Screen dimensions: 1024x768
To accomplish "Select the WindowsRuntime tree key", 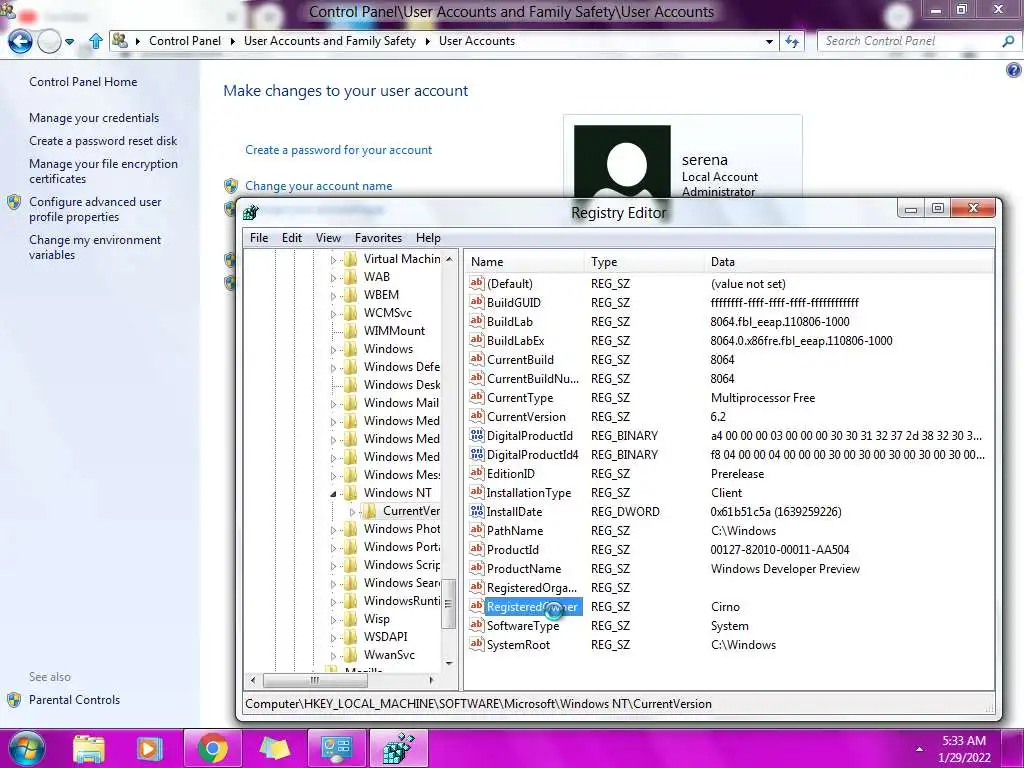I will point(402,600).
